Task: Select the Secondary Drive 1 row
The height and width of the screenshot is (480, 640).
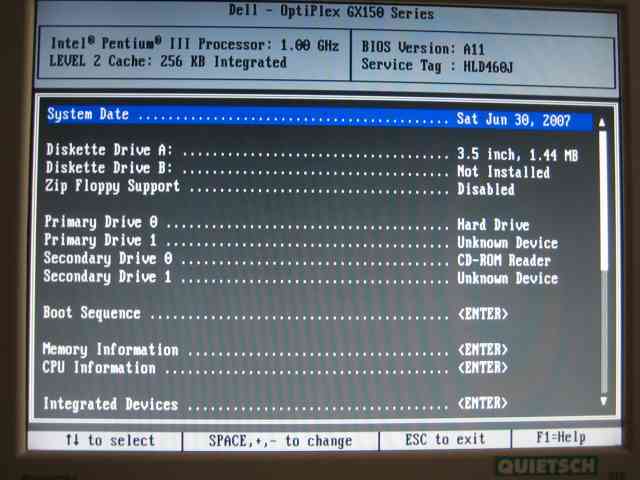Action: pyautogui.click(x=301, y=278)
